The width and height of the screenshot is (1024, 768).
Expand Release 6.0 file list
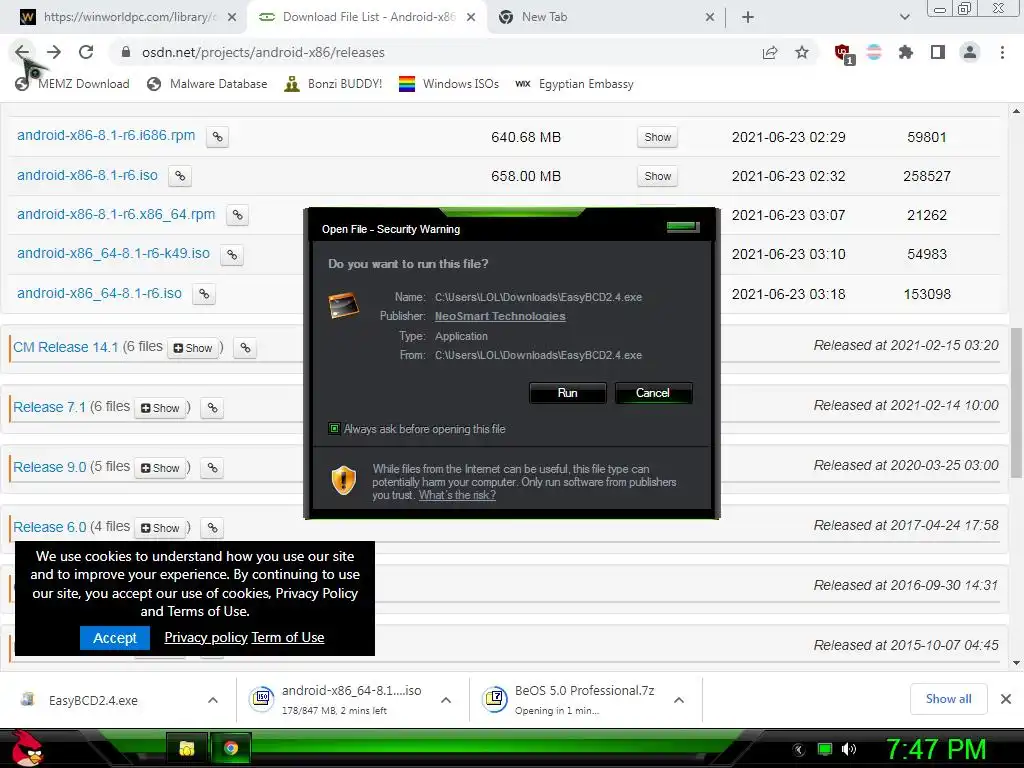tap(160, 528)
